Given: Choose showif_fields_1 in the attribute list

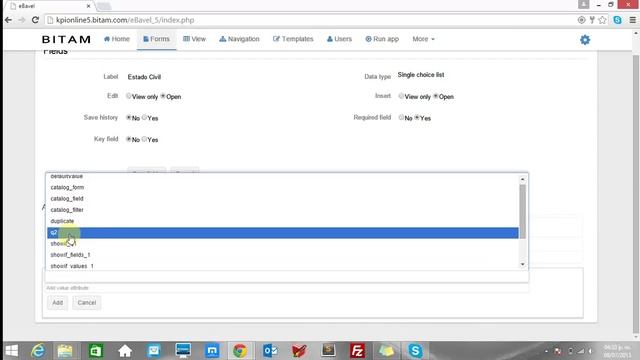Looking at the screenshot, I should coord(283,255).
